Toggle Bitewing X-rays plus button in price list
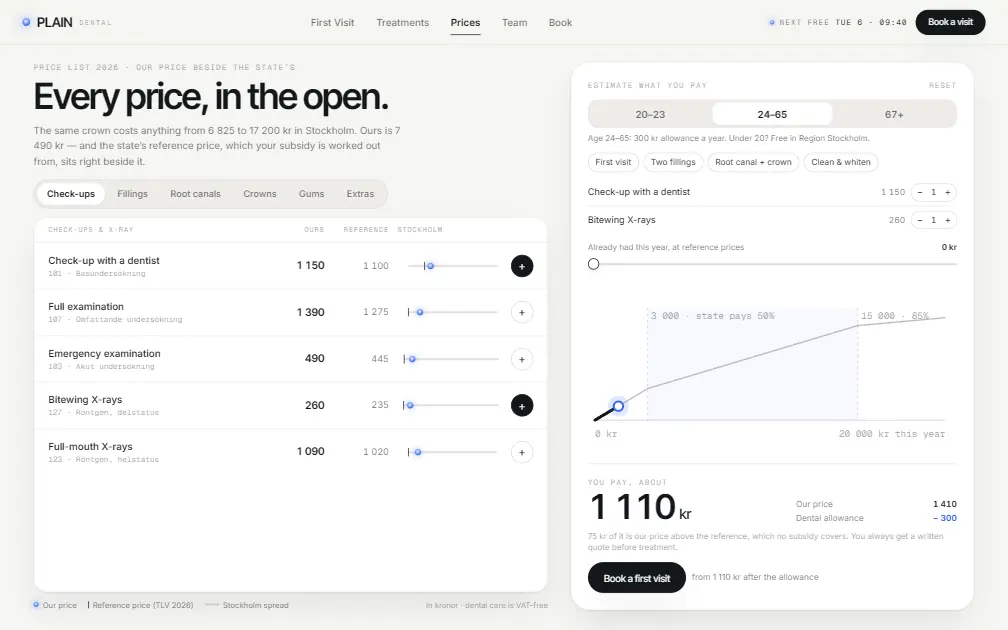Image resolution: width=1008 pixels, height=630 pixels. 522,406
